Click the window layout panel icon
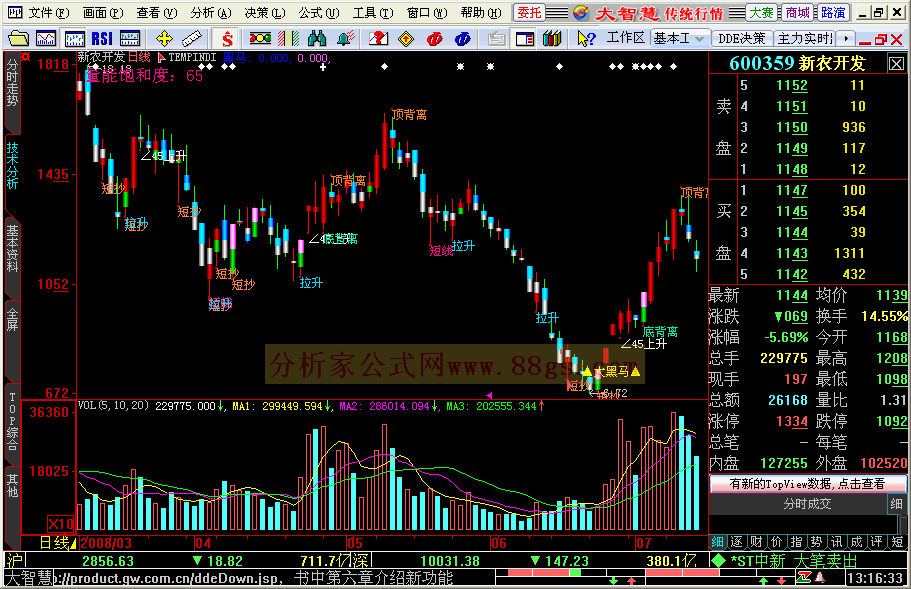 pyautogui.click(x=525, y=39)
